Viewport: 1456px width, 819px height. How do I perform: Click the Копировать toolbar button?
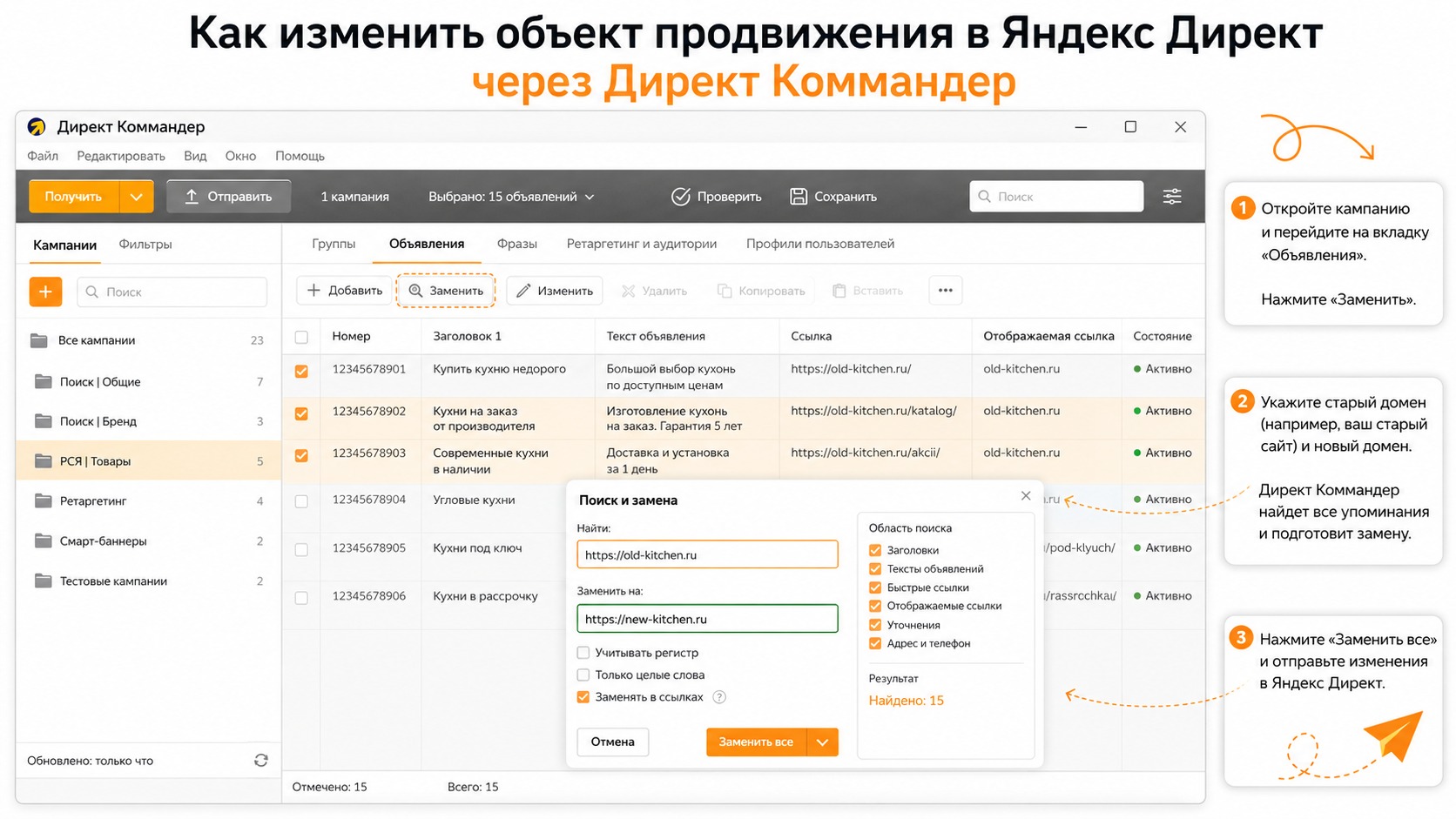pos(761,291)
